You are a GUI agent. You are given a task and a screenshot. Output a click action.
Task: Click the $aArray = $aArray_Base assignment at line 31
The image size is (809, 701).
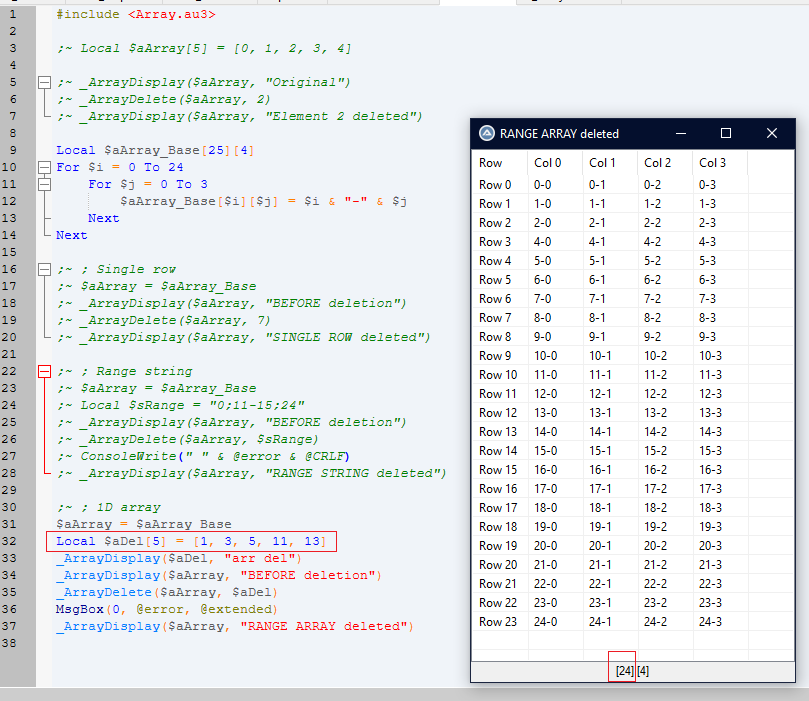[x=143, y=525]
